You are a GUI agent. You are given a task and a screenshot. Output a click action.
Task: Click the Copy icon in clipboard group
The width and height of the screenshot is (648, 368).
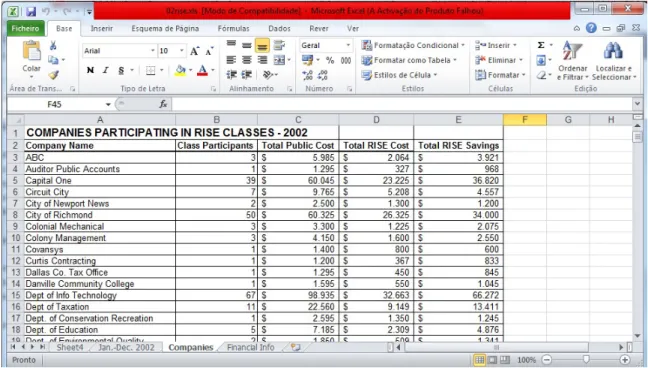click(x=53, y=60)
